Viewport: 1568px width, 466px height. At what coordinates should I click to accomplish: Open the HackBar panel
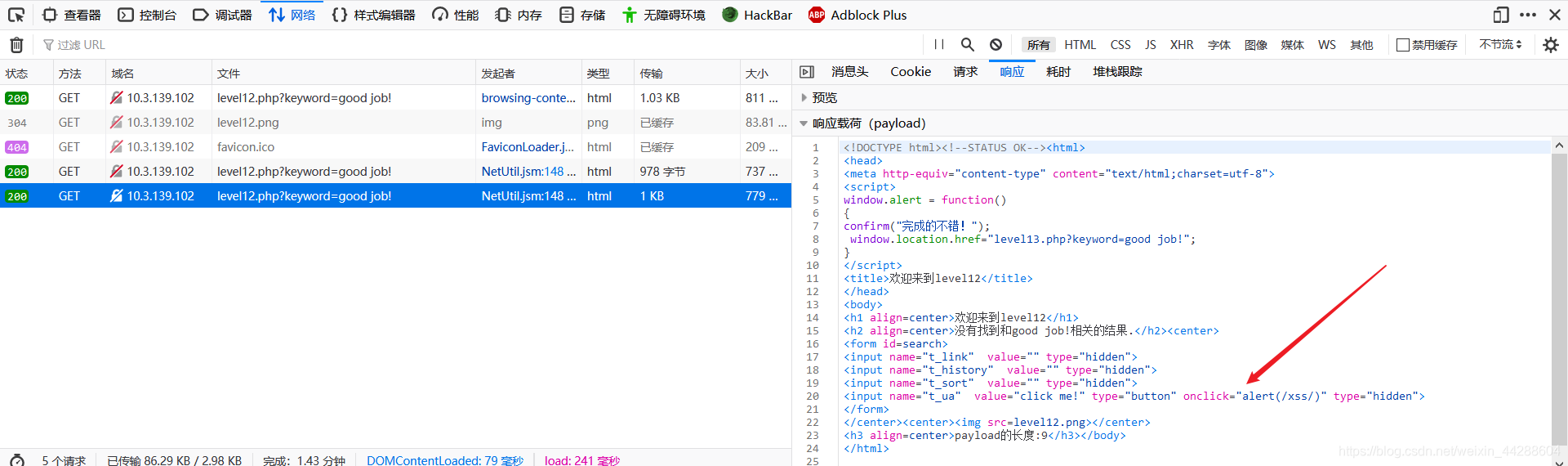(757, 15)
